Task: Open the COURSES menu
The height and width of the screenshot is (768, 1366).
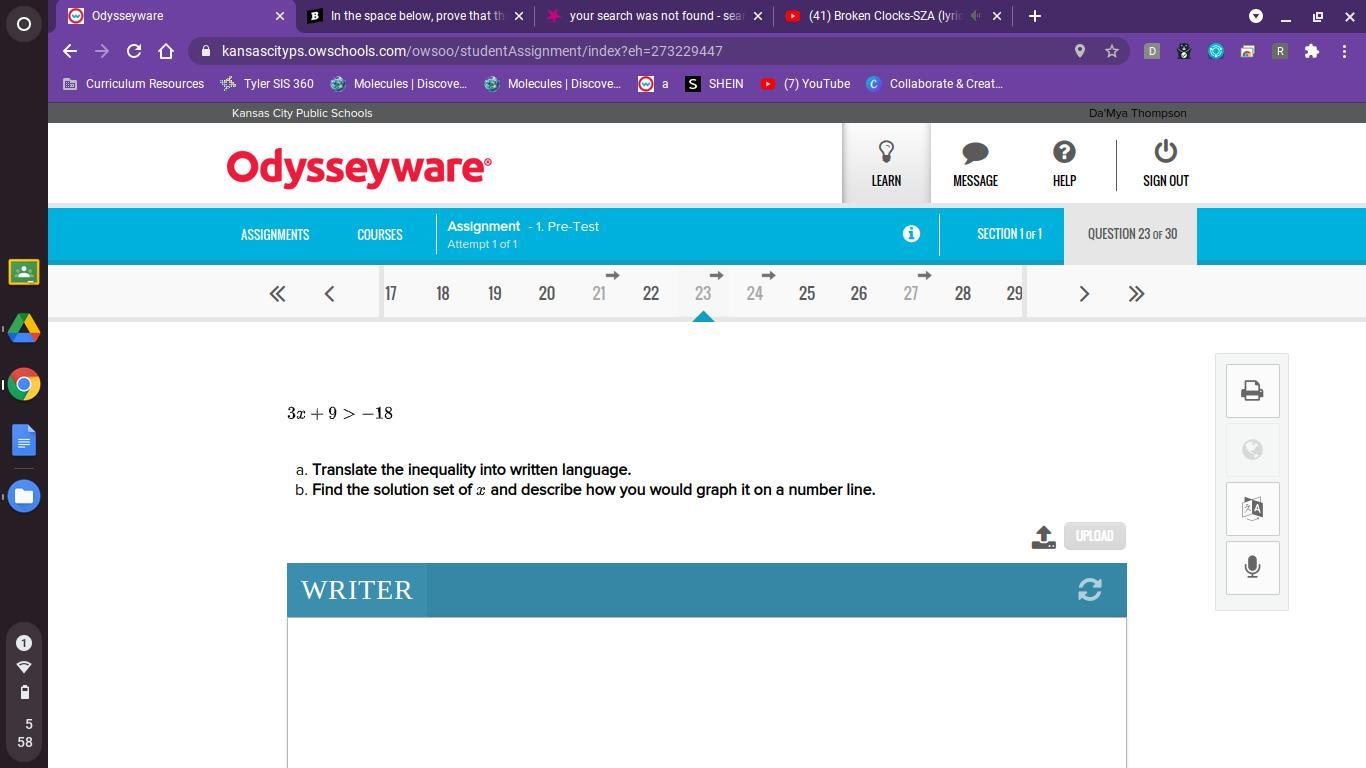Action: 380,235
